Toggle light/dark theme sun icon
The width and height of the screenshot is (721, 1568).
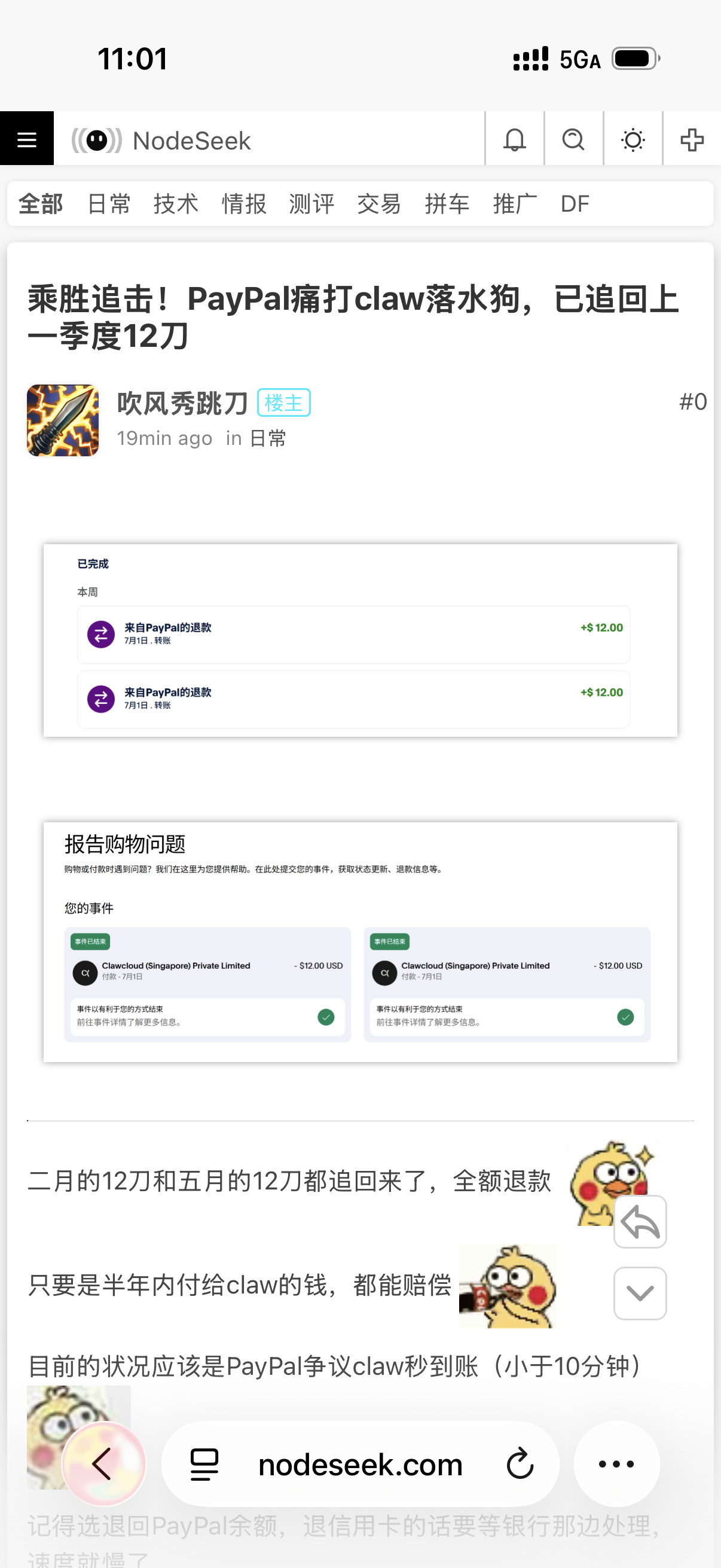point(633,139)
